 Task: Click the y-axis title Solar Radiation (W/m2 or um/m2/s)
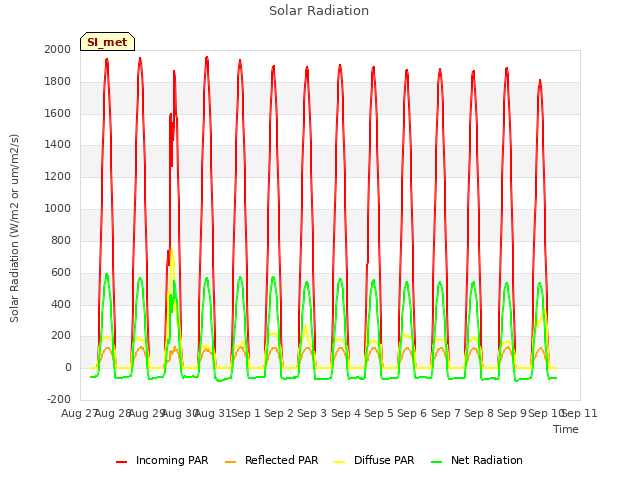pos(14,228)
